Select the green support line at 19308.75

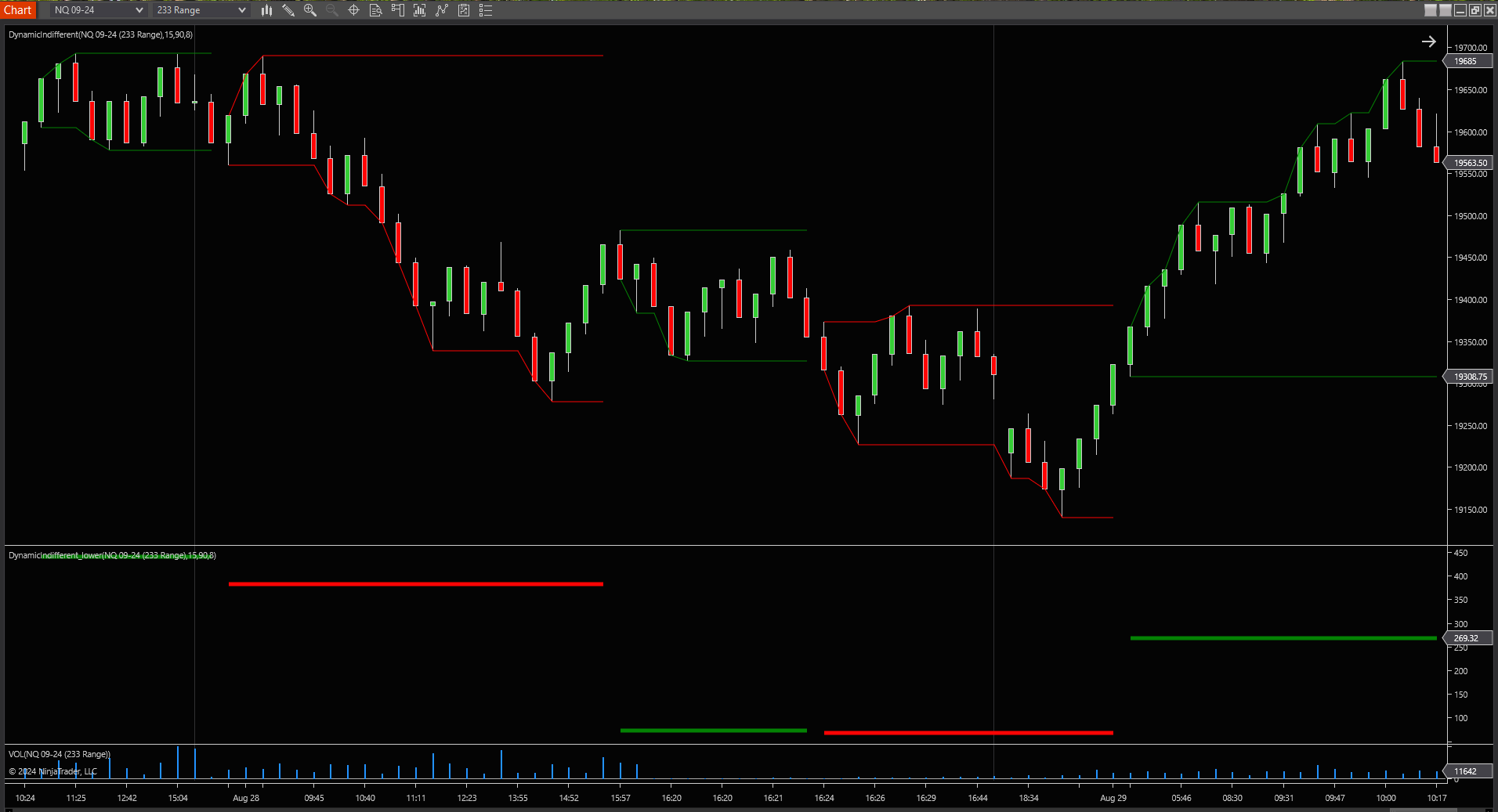point(1283,377)
